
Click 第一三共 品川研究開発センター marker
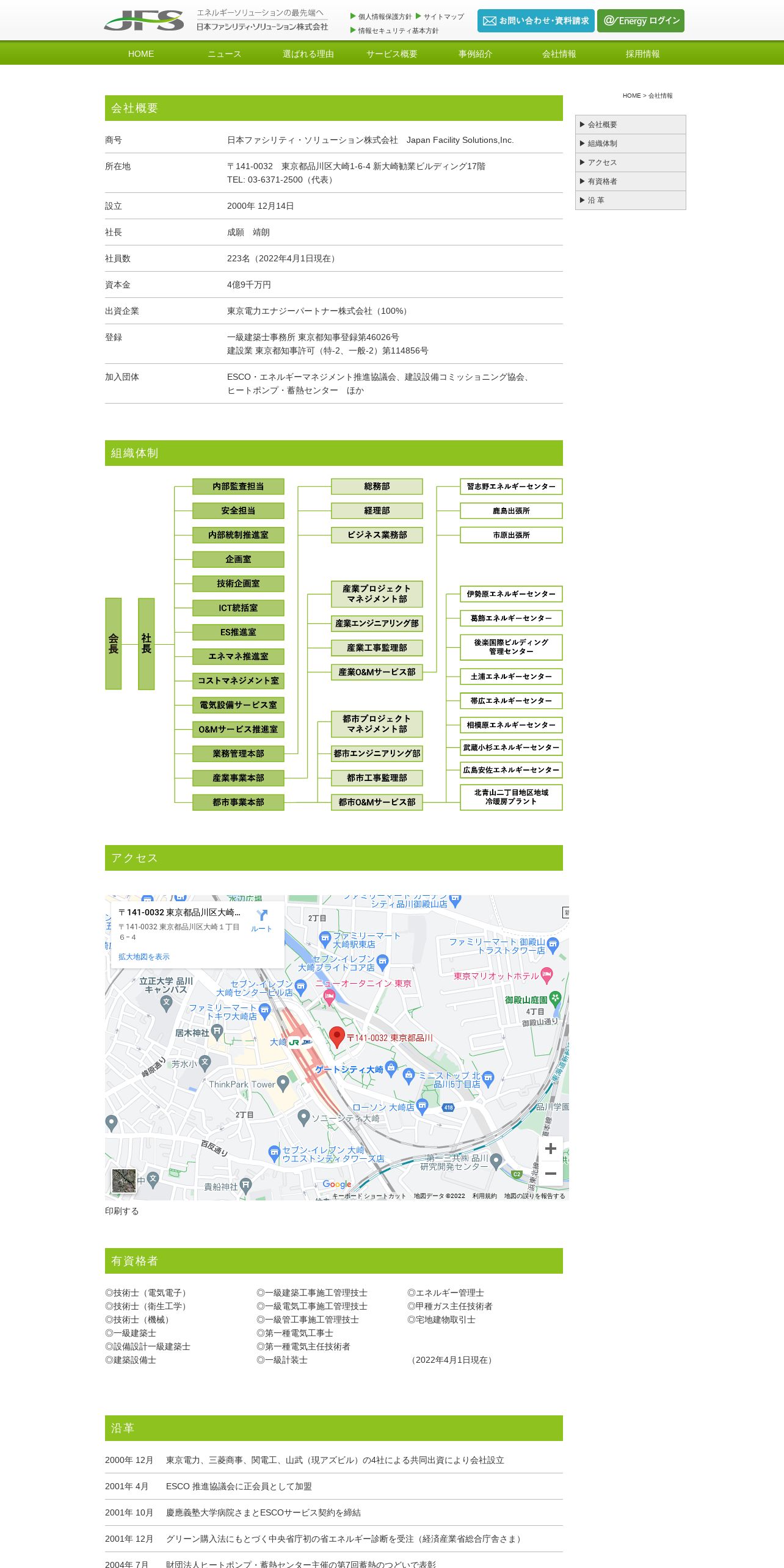(x=496, y=1161)
